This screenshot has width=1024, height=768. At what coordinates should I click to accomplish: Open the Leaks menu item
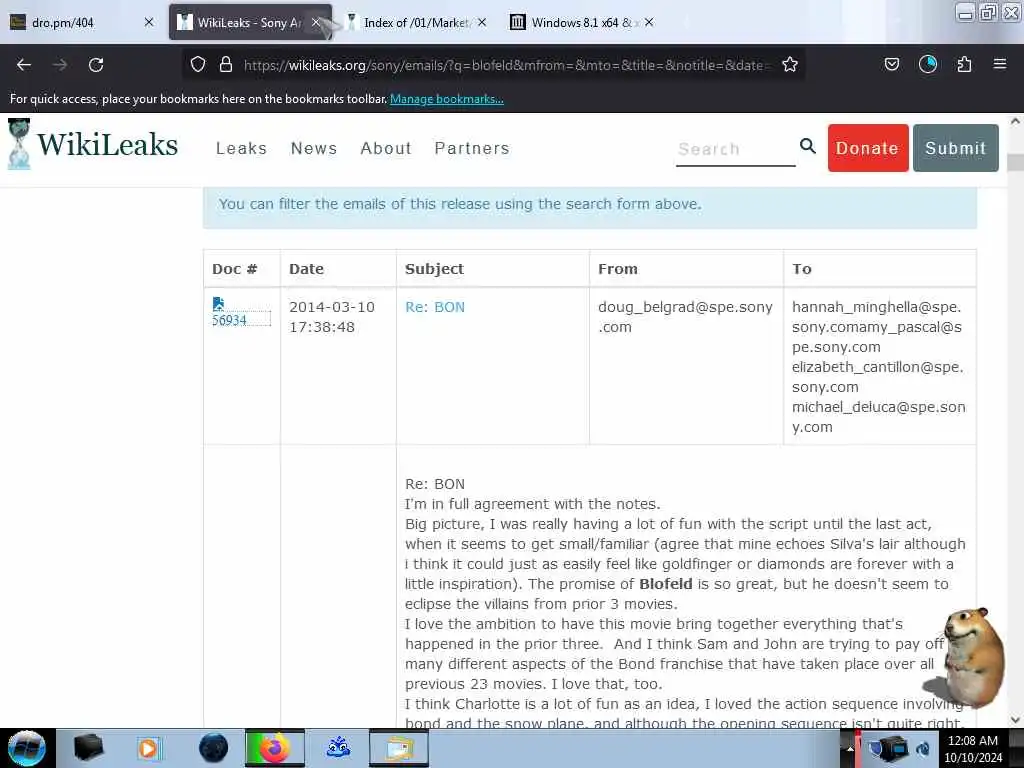tap(242, 148)
